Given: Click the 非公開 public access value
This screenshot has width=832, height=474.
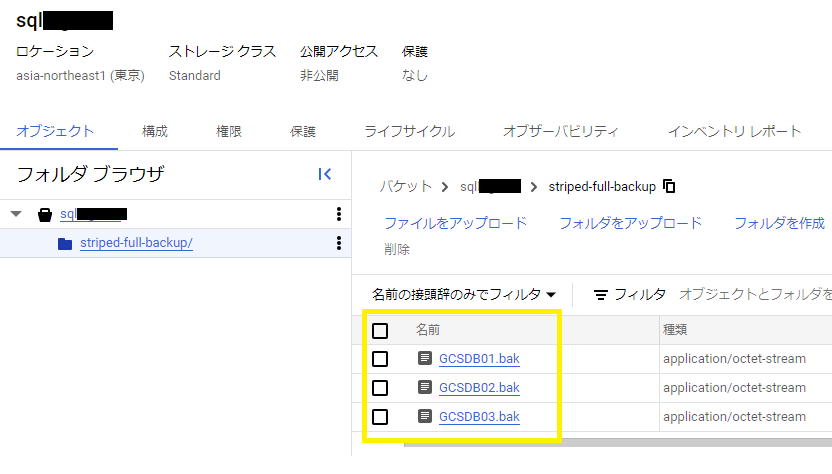Looking at the screenshot, I should pyautogui.click(x=319, y=75).
